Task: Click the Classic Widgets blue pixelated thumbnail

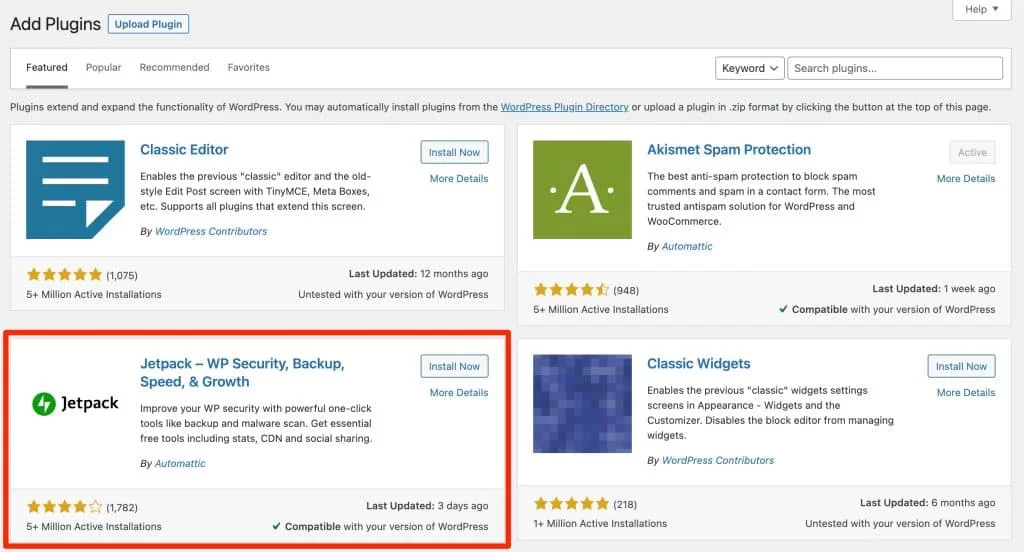Action: [x=582, y=404]
